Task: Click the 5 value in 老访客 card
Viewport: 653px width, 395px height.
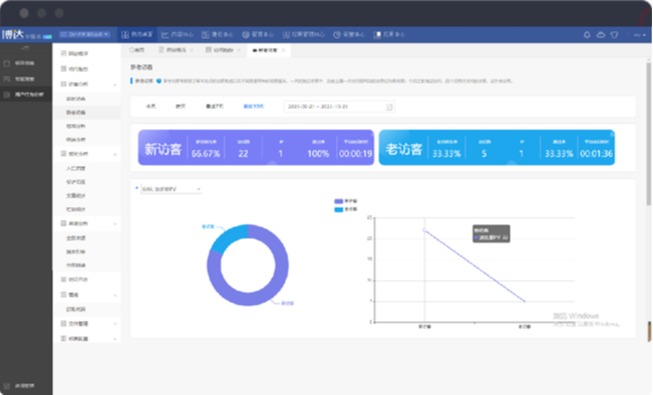Action: 484,154
